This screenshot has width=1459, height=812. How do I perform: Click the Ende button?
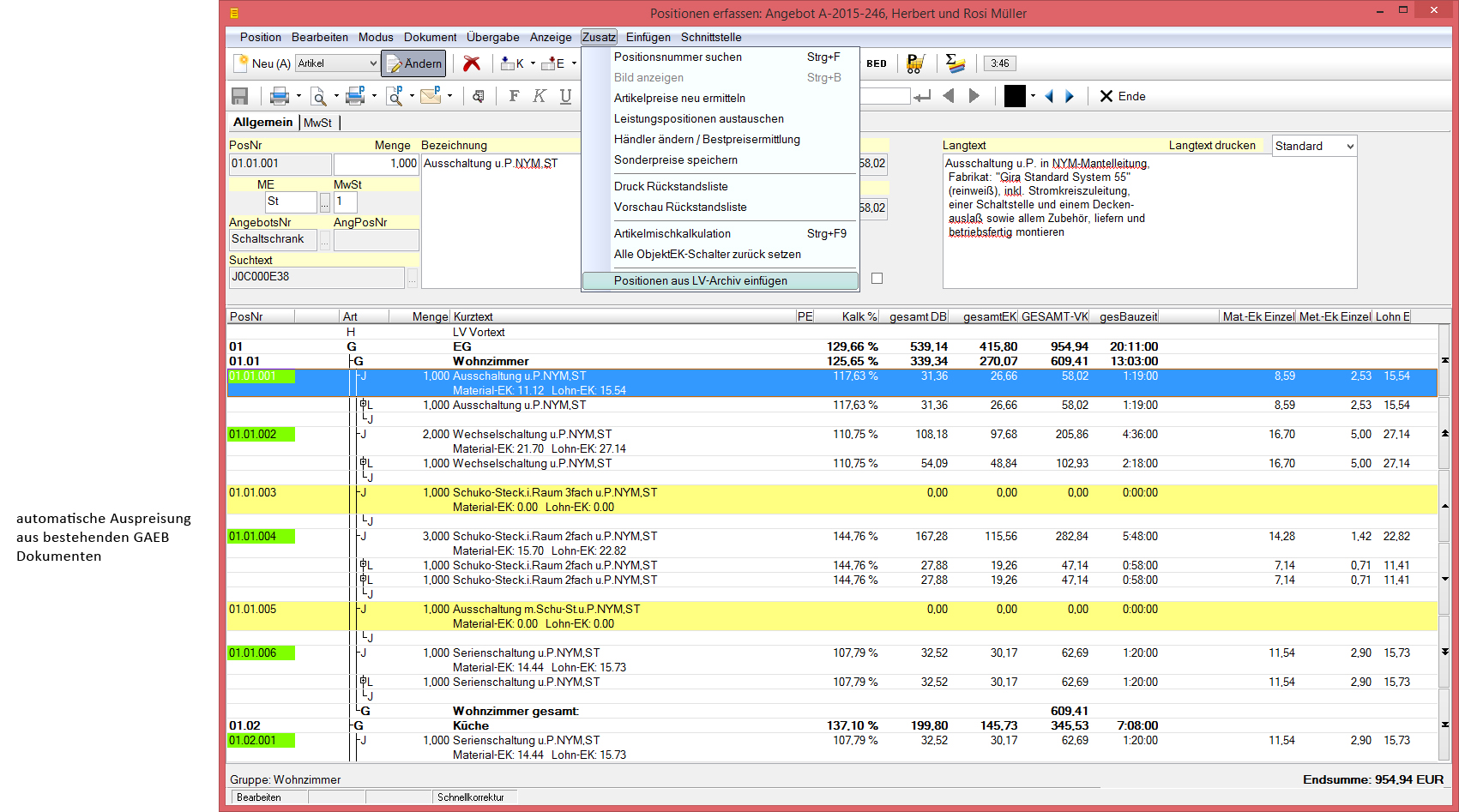(x=1123, y=96)
